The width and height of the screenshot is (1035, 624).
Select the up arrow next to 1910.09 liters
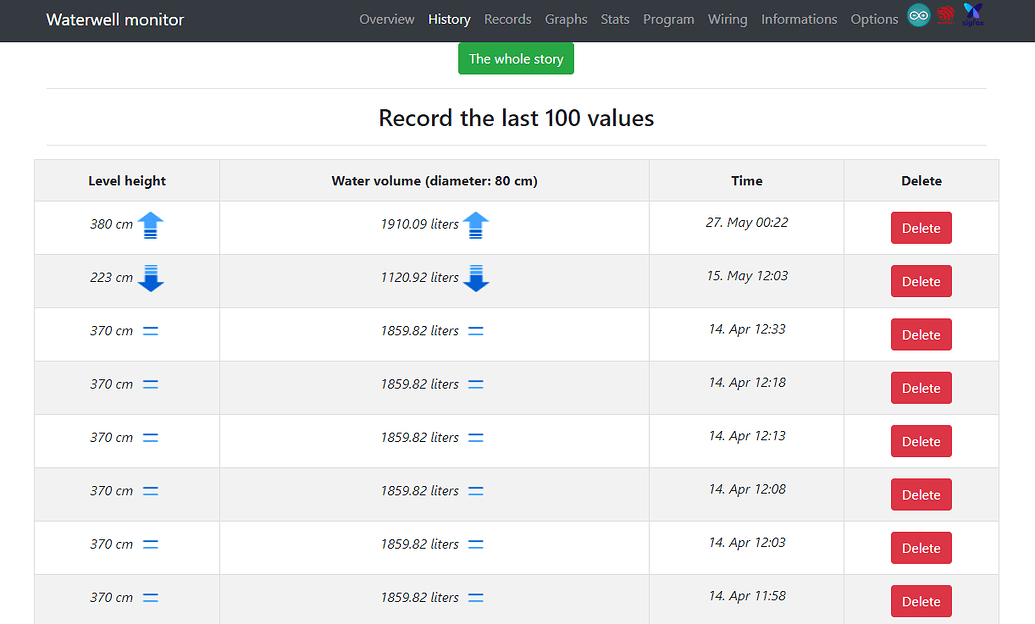coord(476,225)
